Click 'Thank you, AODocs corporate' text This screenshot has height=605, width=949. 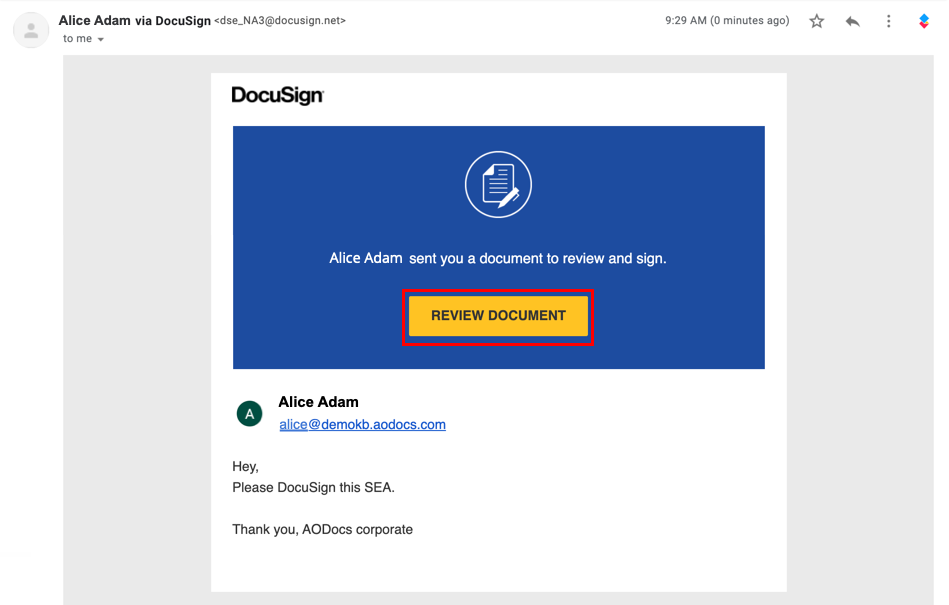(323, 529)
